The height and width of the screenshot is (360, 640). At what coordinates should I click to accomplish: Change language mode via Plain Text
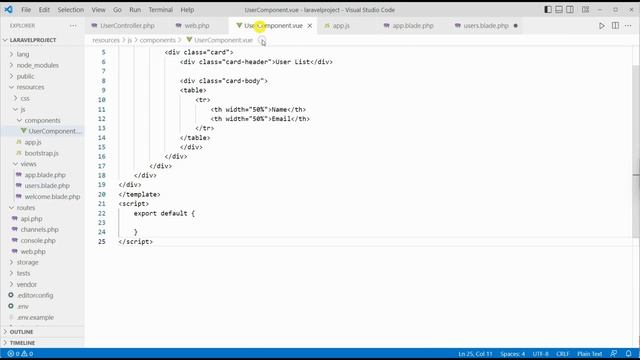pos(589,354)
